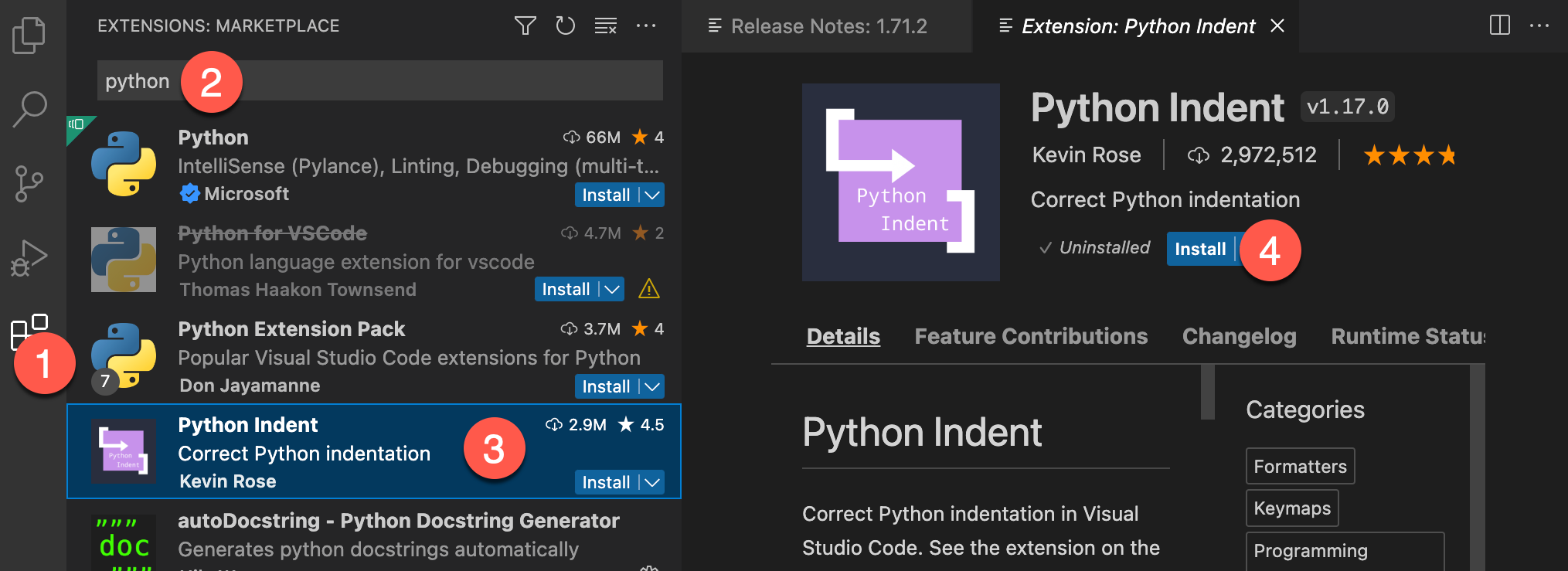Click the python search input field
Screen dimensions: 1568x571
tap(380, 80)
